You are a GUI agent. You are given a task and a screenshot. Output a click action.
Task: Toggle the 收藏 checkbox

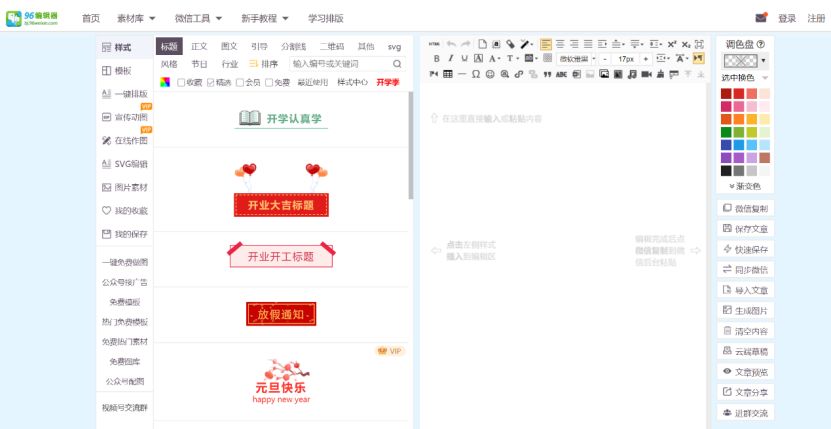click(181, 83)
